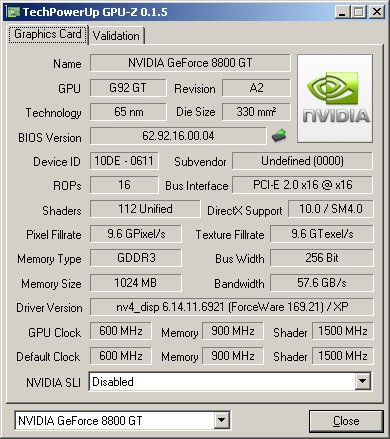
Task: Click the Revision field A2
Action: 256,88
